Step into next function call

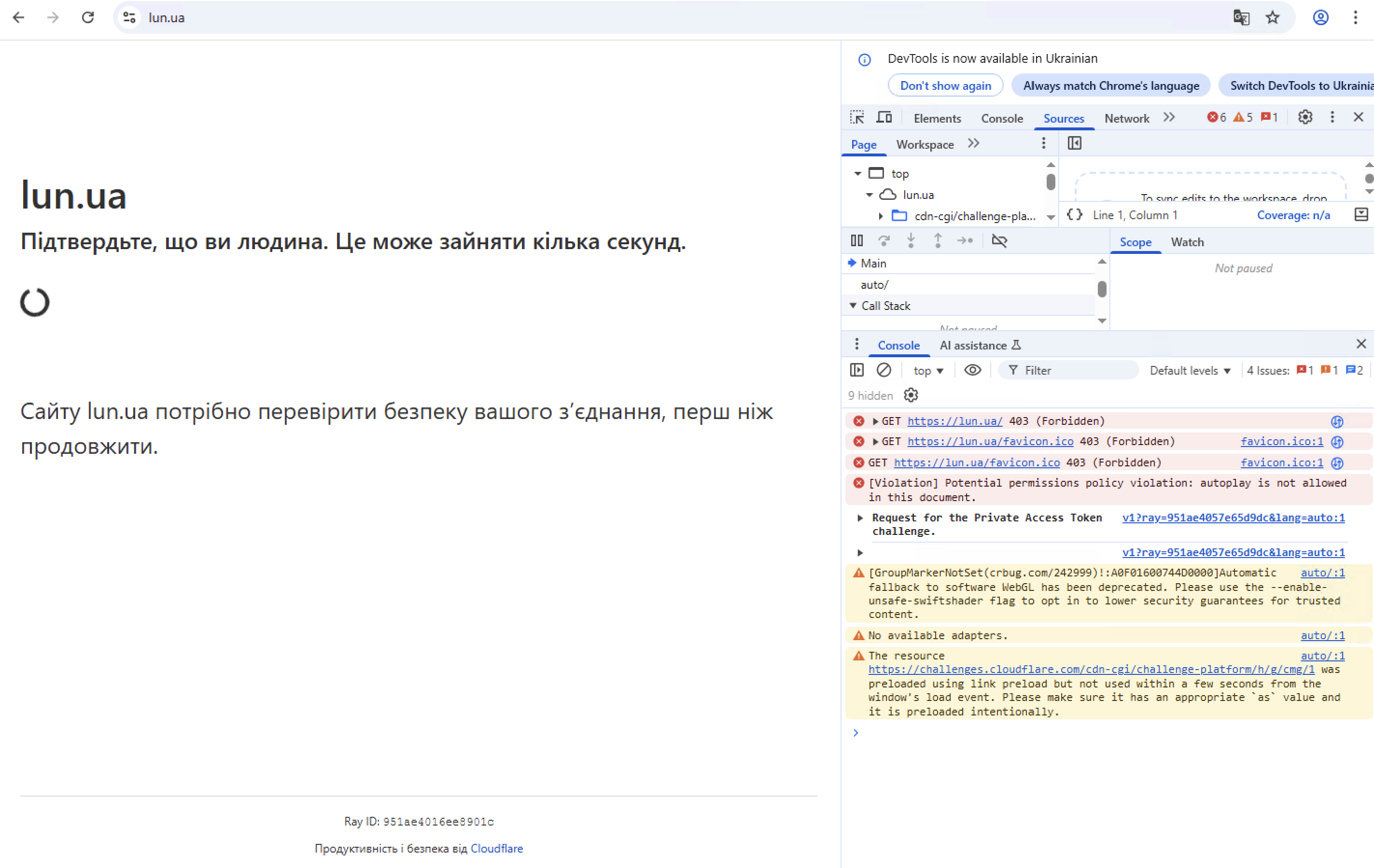(x=911, y=241)
